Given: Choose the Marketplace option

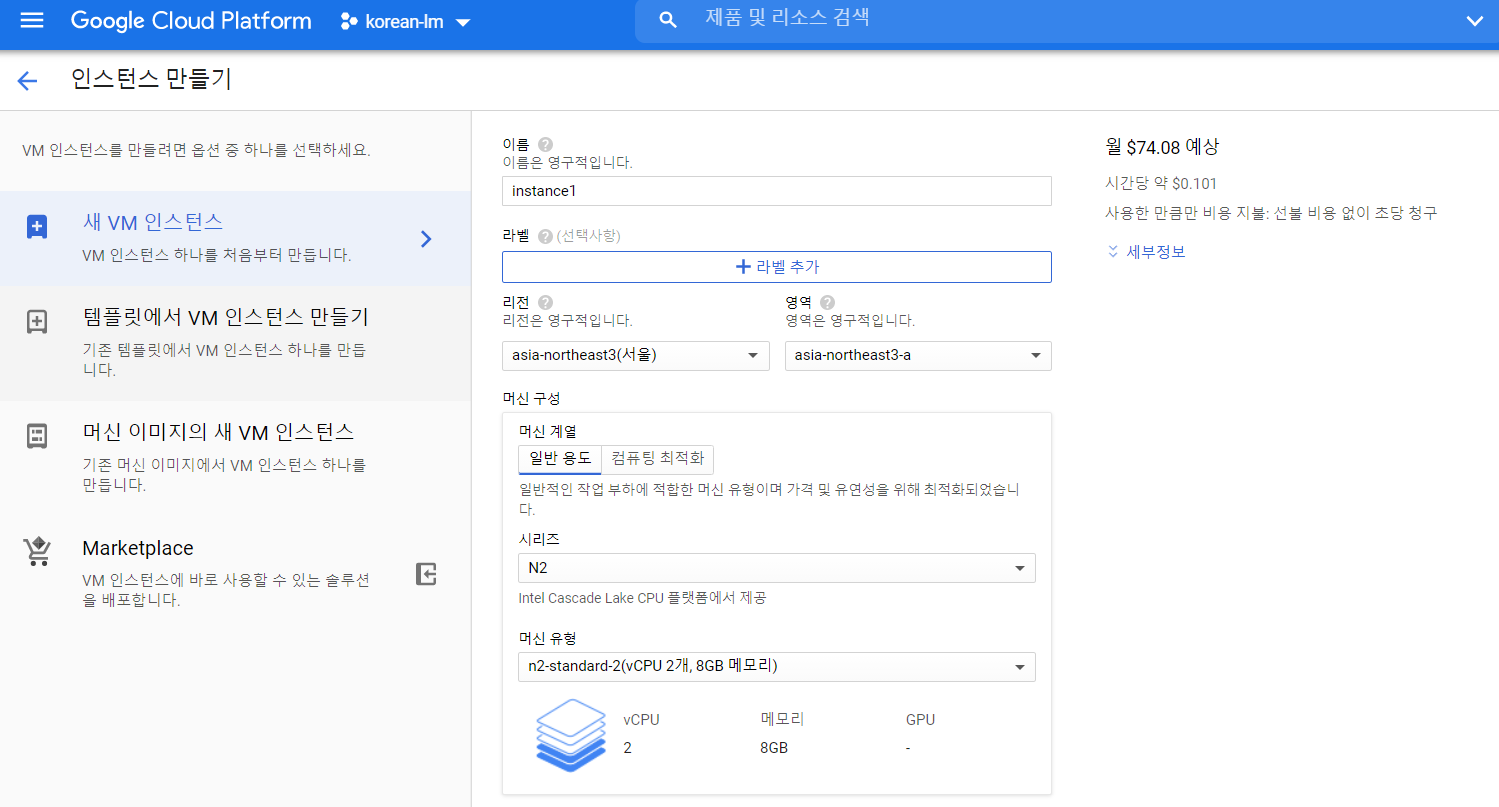Looking at the screenshot, I should (x=235, y=574).
